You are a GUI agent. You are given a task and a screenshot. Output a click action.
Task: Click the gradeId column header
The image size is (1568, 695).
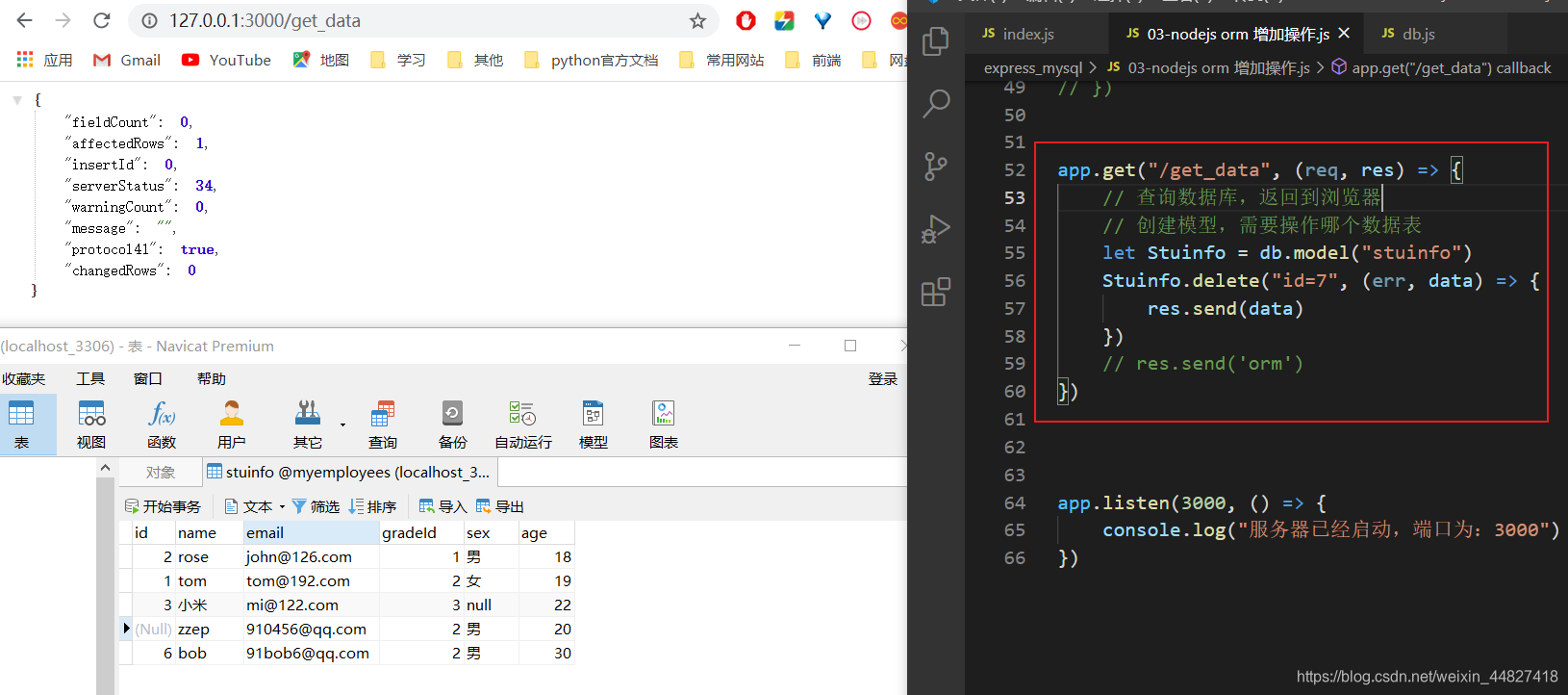(420, 532)
